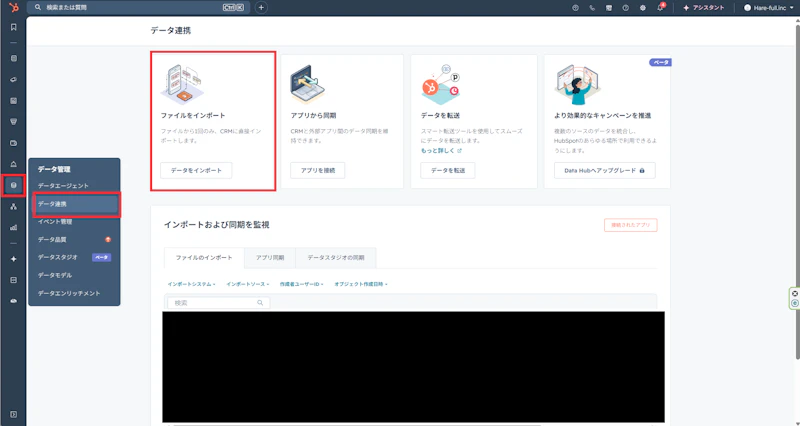
Task: Click the インポートおよび同期を監視 heading
Action: 217,225
